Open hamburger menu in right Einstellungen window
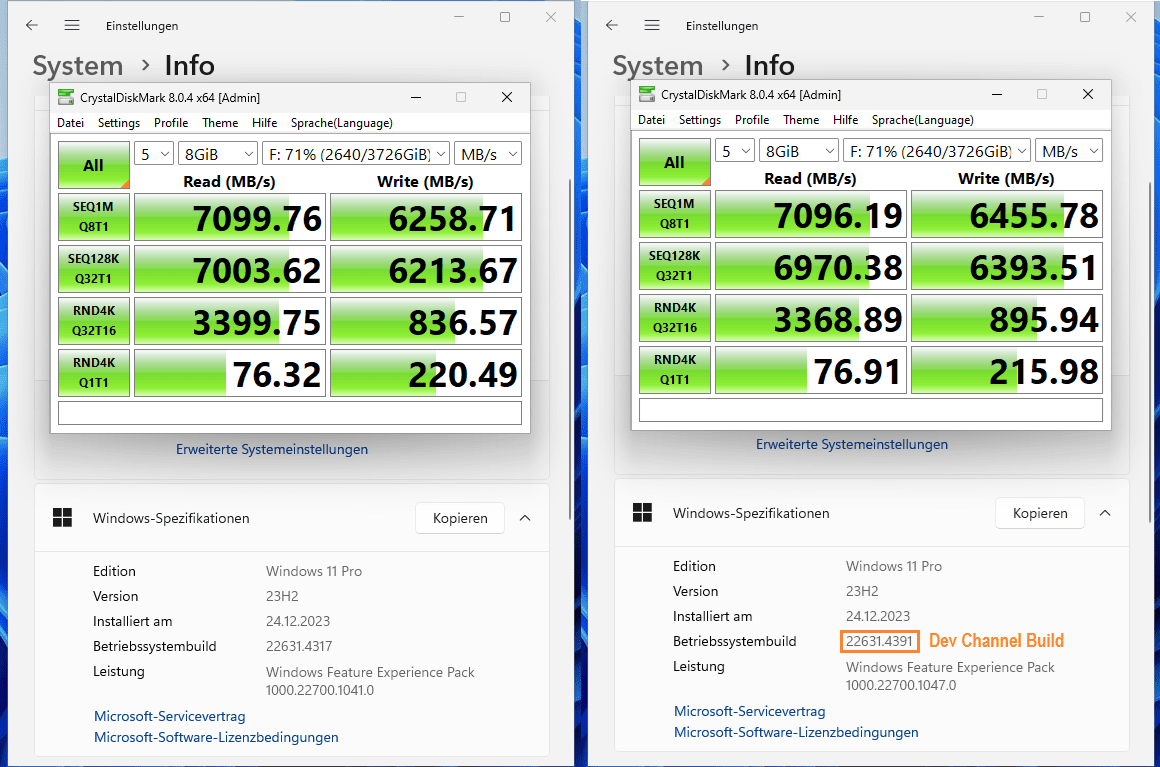The width and height of the screenshot is (1160, 767). point(652,25)
